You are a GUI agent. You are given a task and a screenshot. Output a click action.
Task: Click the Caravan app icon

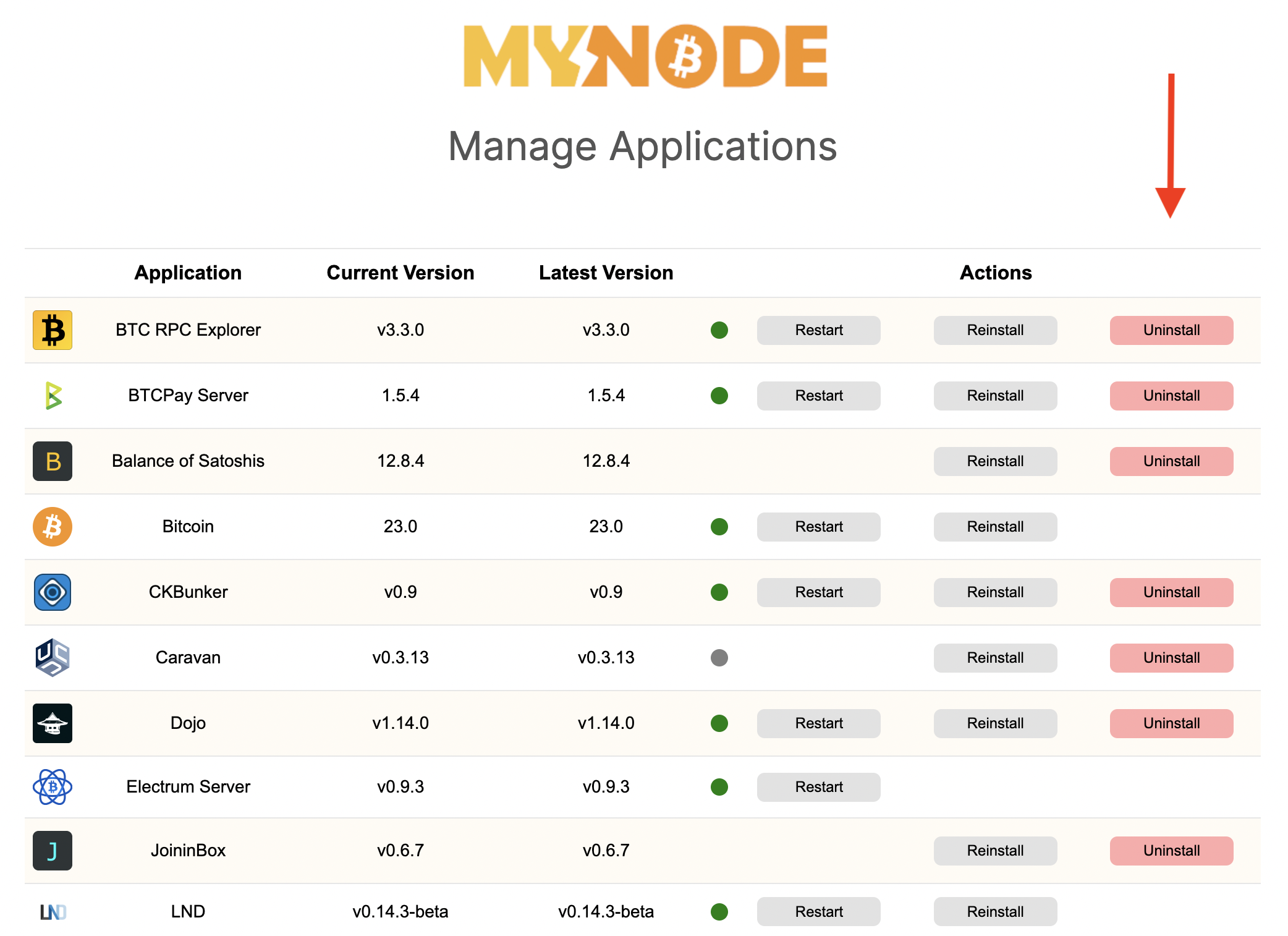pyautogui.click(x=53, y=658)
